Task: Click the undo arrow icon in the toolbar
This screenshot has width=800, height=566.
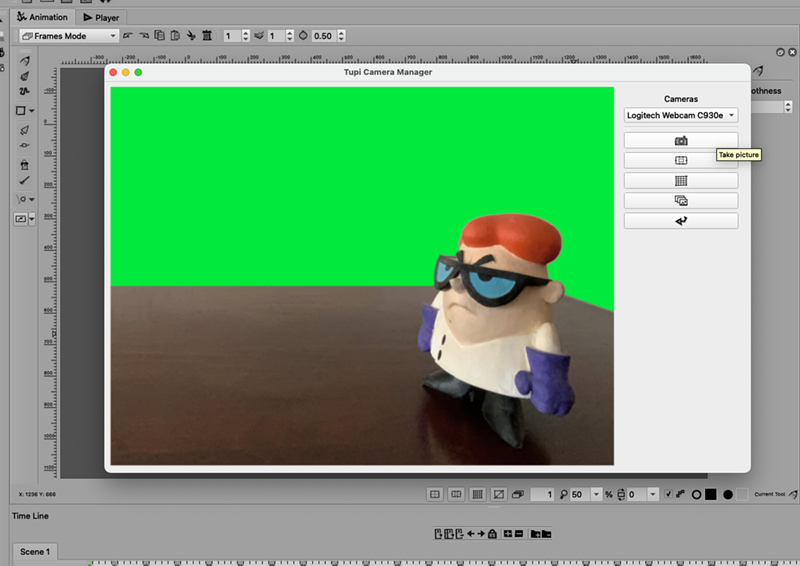Action: coord(128,36)
